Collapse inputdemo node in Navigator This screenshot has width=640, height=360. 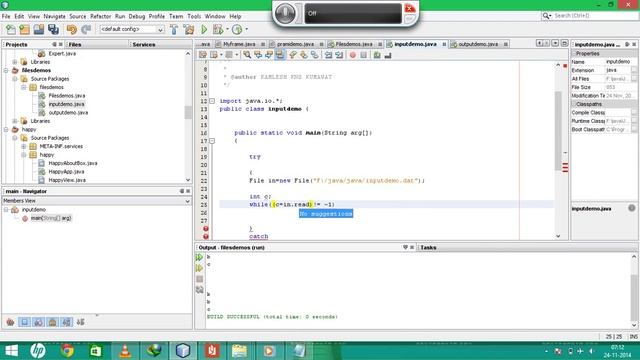6,209
